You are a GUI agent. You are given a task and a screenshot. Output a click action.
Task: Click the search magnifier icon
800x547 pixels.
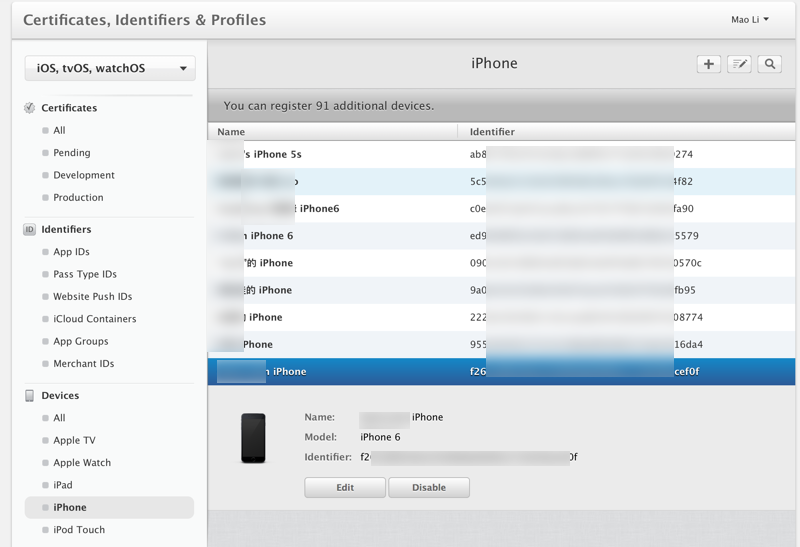[770, 64]
